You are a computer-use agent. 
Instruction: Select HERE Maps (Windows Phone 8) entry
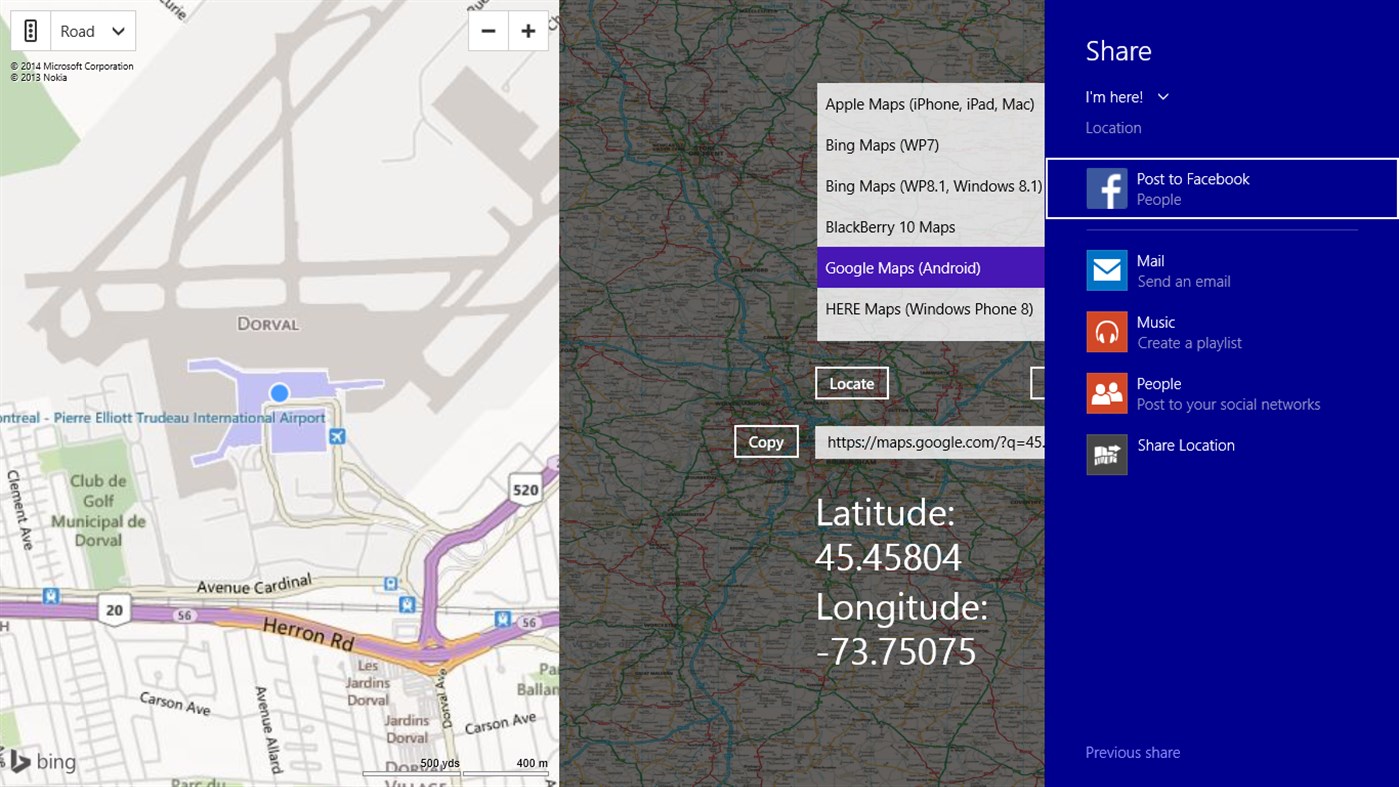(x=929, y=308)
